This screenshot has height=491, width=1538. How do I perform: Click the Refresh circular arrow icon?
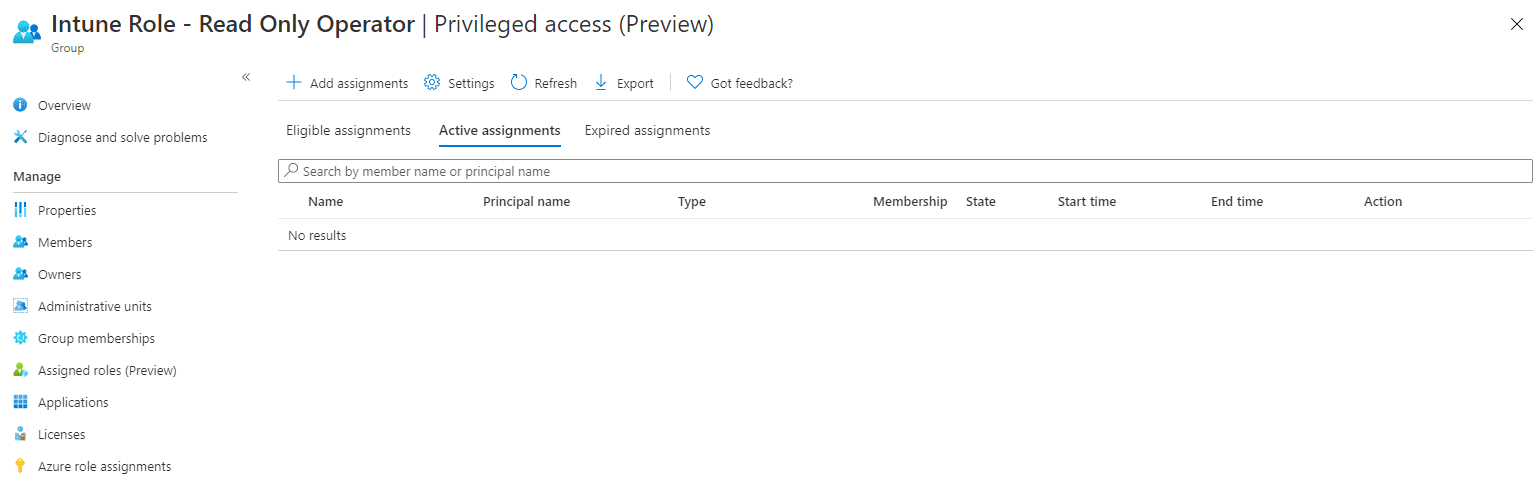click(519, 83)
